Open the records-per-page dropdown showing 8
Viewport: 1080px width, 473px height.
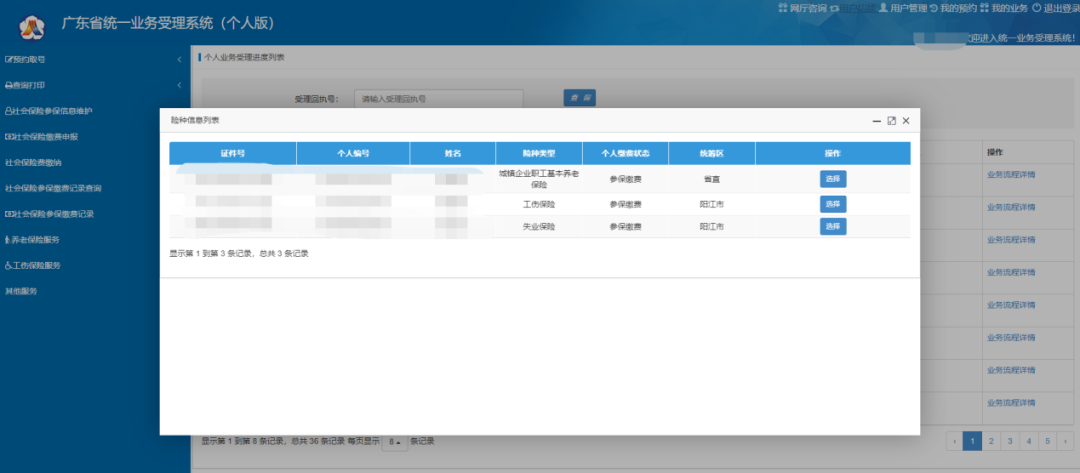(394, 441)
